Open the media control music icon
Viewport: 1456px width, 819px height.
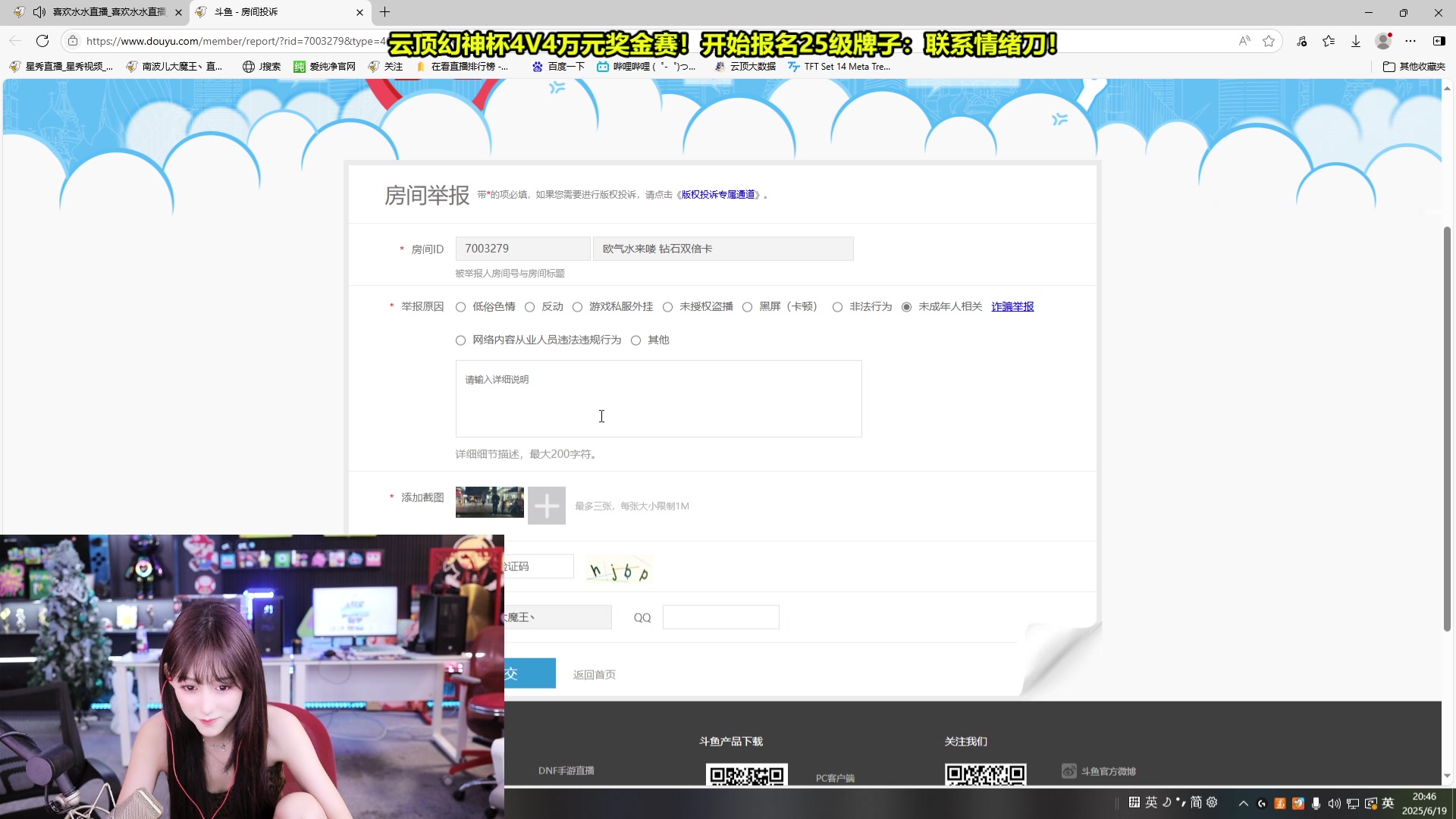pyautogui.click(x=1302, y=41)
